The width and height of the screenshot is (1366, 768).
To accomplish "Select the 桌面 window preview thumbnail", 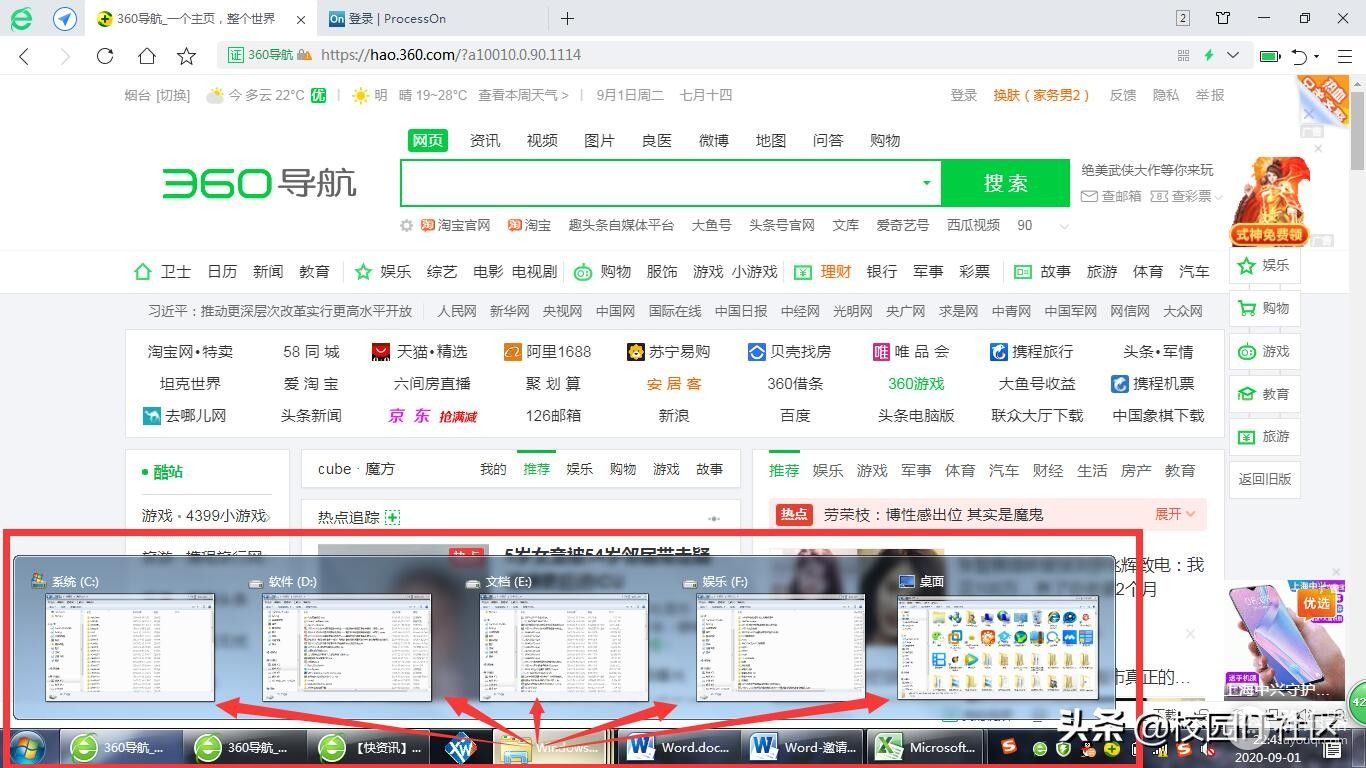I will coord(997,645).
